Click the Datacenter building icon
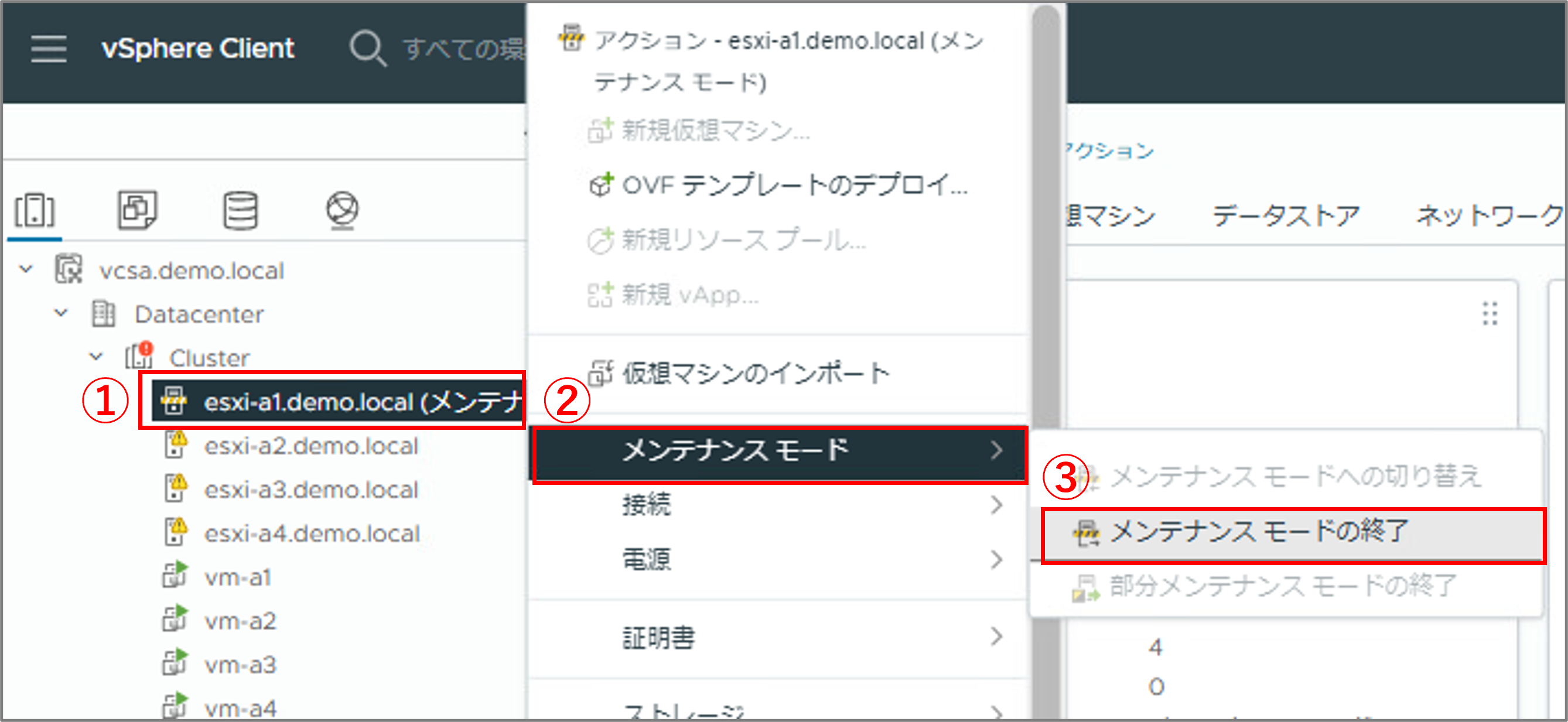Viewport: 1568px width, 722px height. pyautogui.click(x=103, y=313)
